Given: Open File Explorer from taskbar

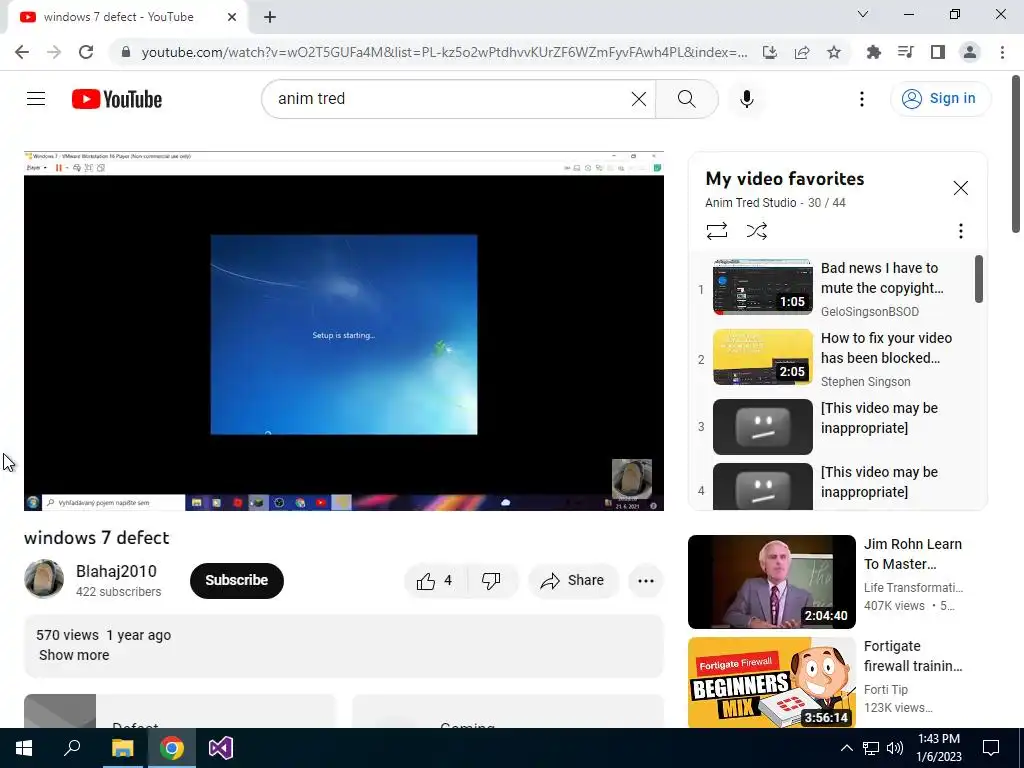Looking at the screenshot, I should (122, 748).
